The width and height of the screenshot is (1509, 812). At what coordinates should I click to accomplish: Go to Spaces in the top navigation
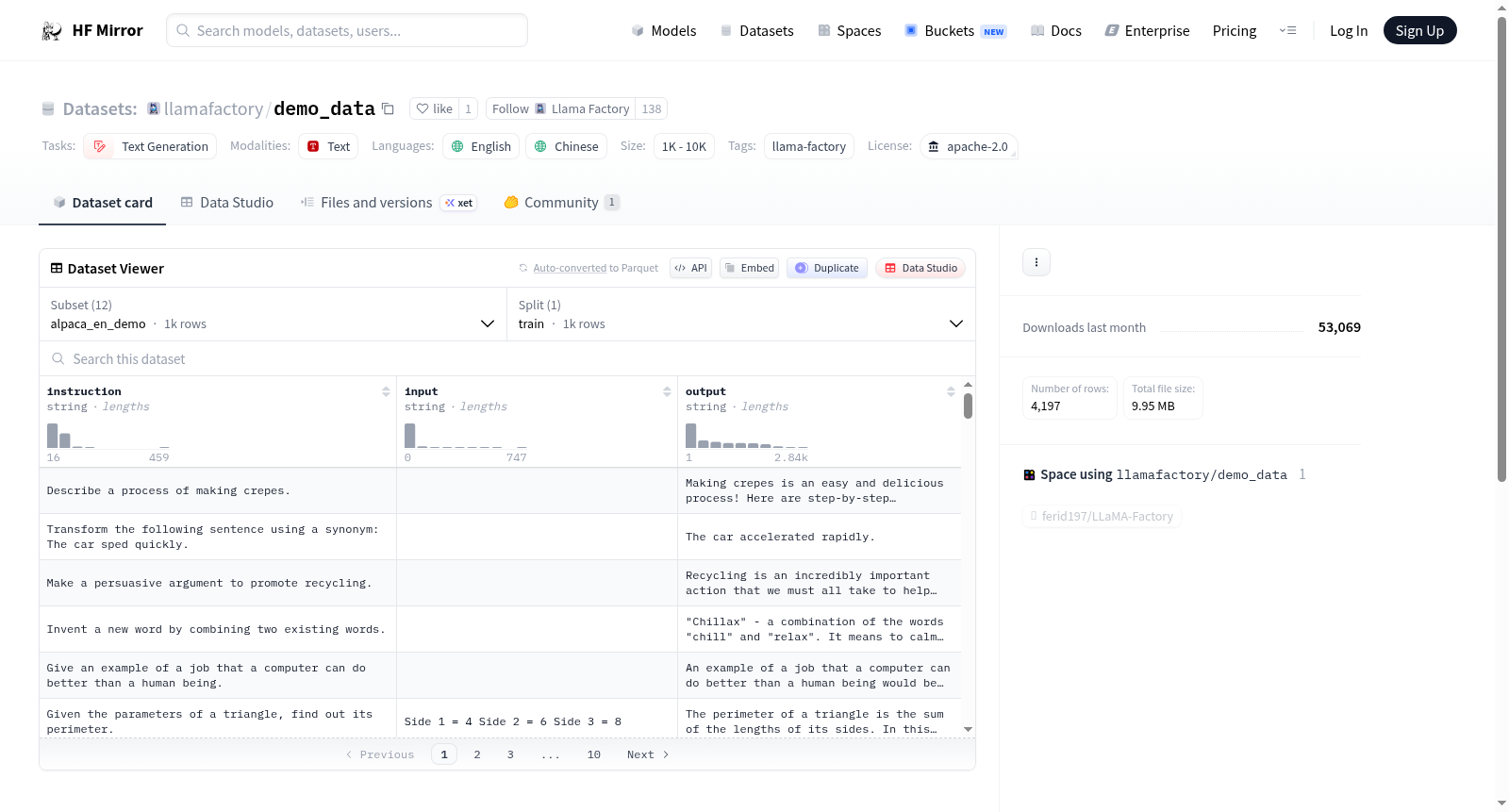pos(850,31)
